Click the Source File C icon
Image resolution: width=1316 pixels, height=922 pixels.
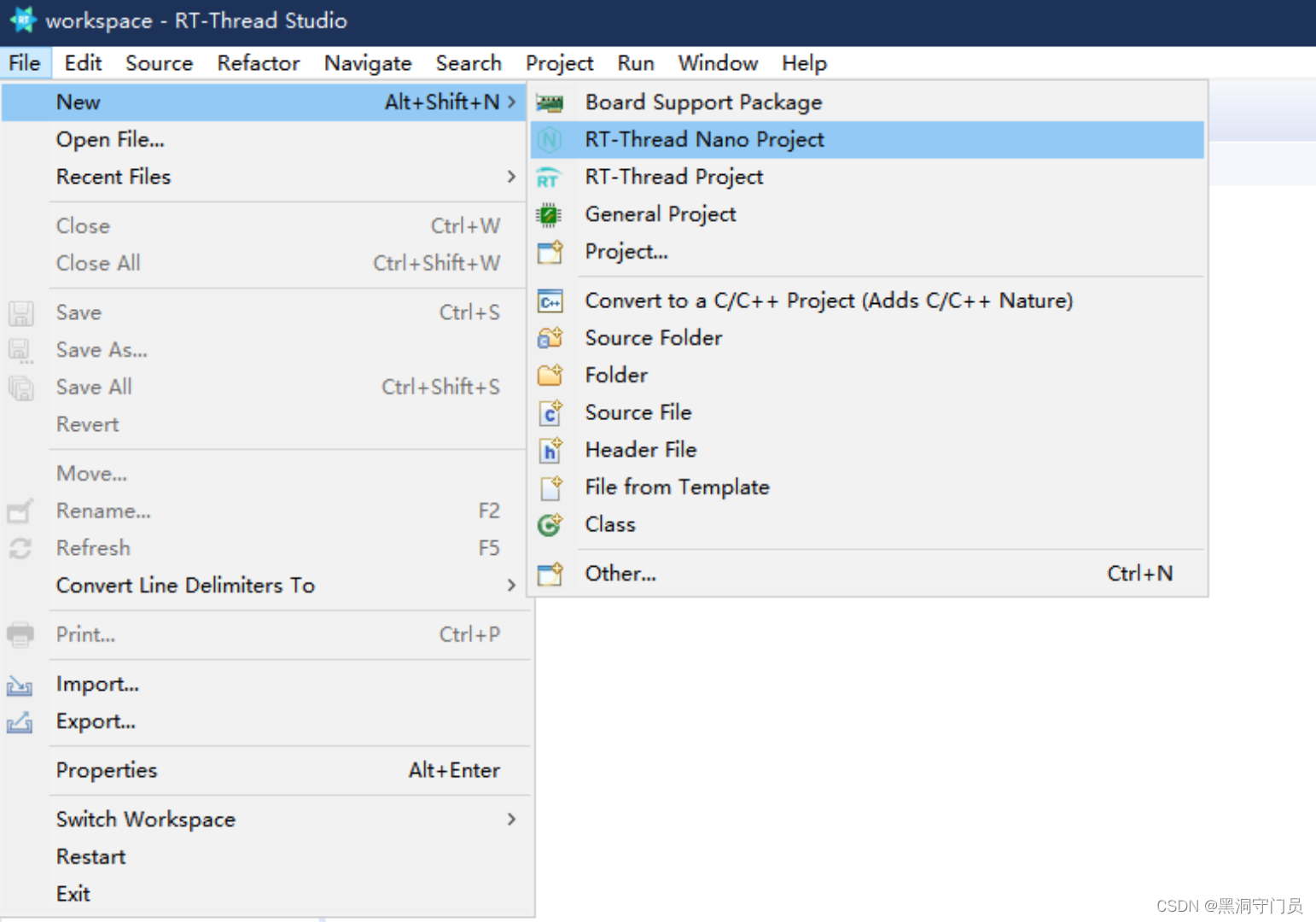coord(550,413)
